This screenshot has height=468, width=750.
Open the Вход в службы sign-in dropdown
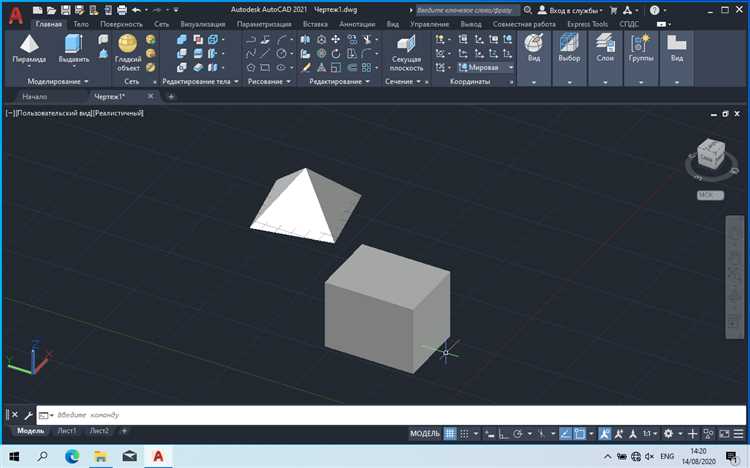pos(571,10)
